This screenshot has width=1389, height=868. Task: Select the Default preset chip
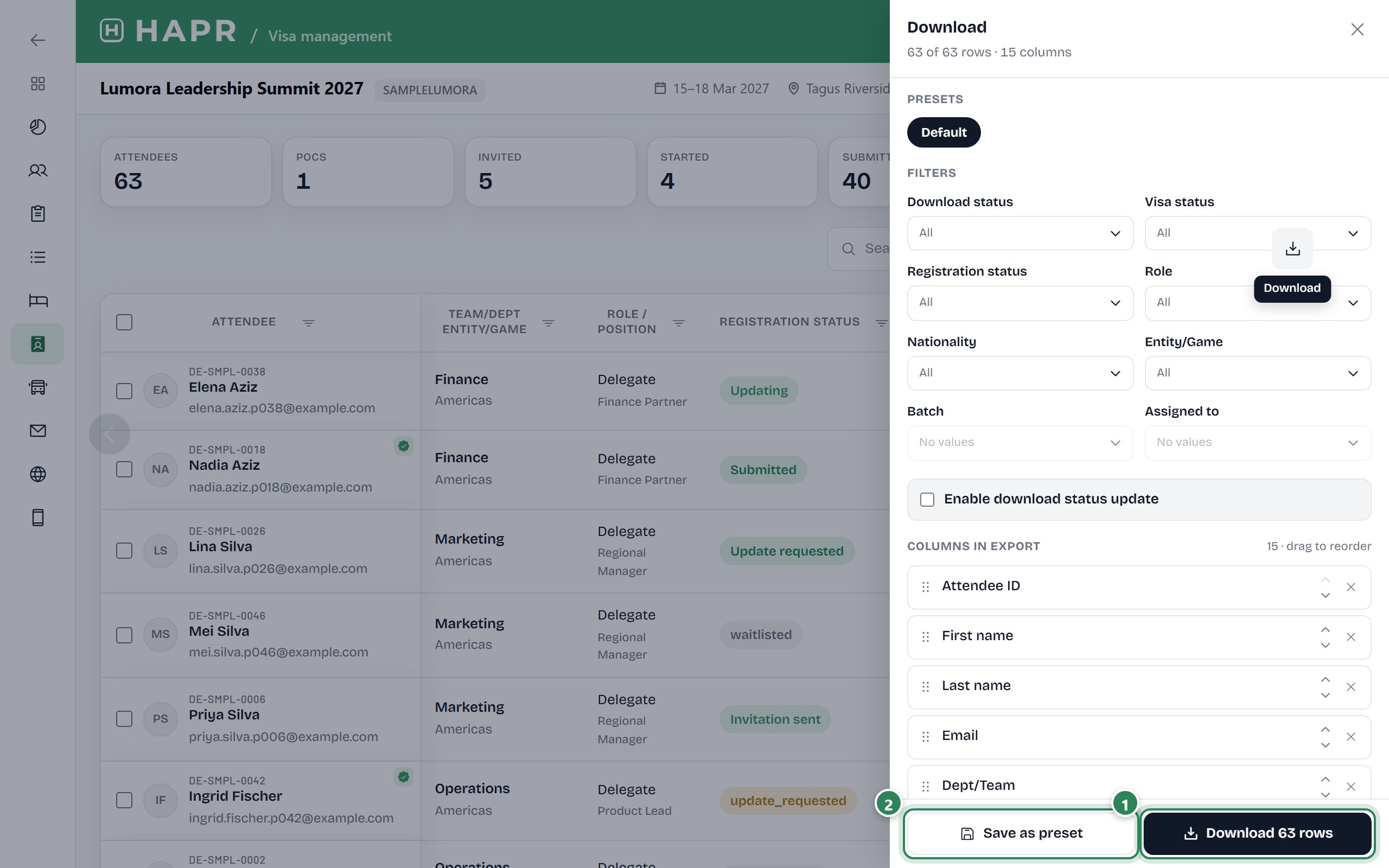[944, 132]
